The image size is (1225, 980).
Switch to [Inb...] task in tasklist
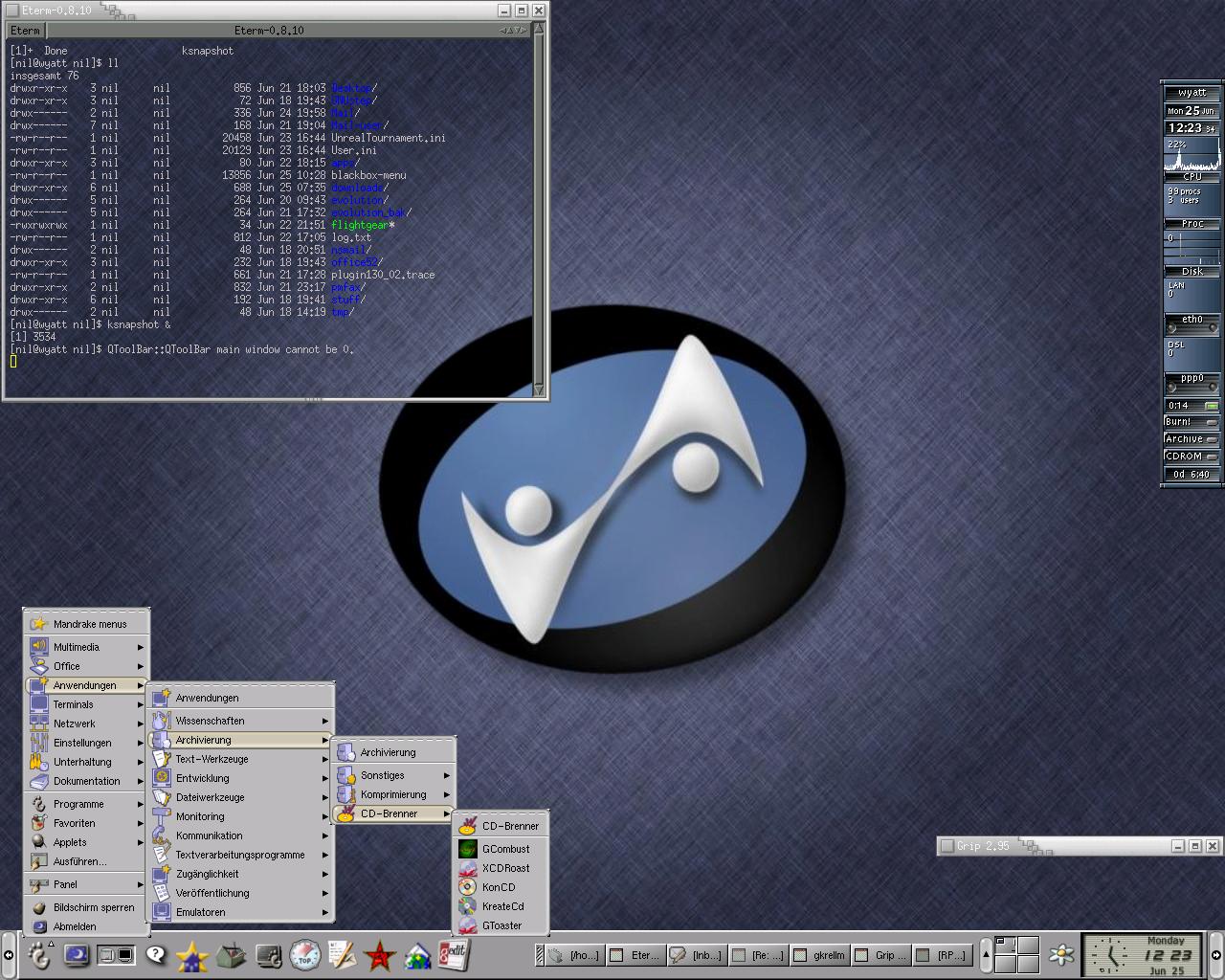point(697,955)
